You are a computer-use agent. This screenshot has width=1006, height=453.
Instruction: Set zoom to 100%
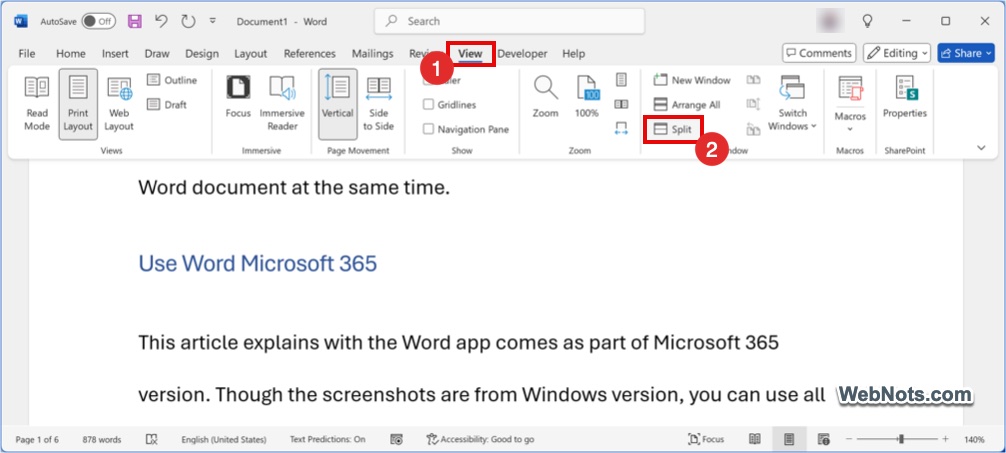click(586, 98)
